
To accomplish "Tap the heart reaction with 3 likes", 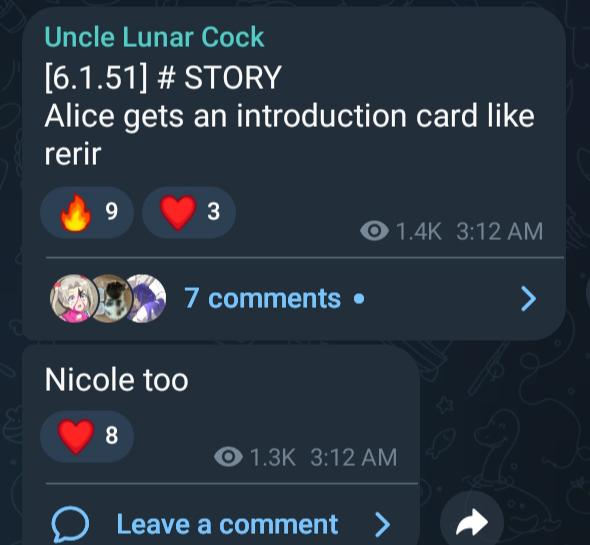I will pos(189,212).
